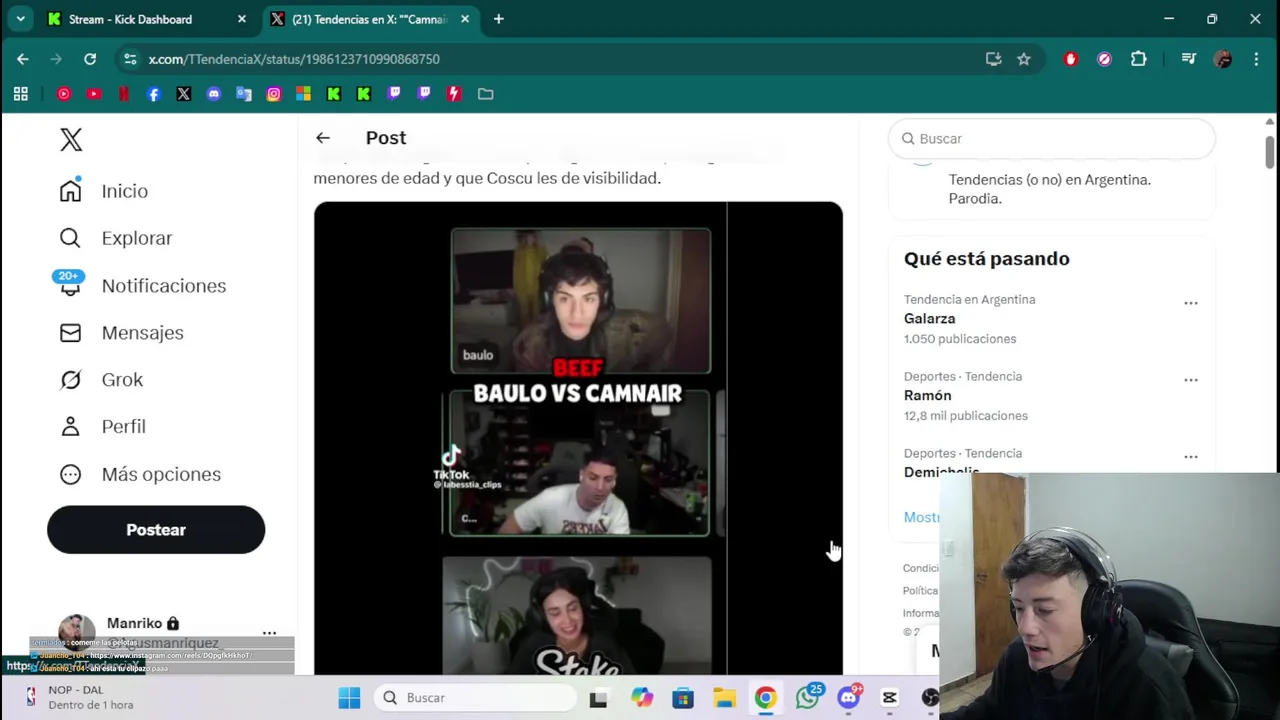This screenshot has width=1280, height=720.
Task: Bookmark this page with the star
Action: coord(1024,59)
